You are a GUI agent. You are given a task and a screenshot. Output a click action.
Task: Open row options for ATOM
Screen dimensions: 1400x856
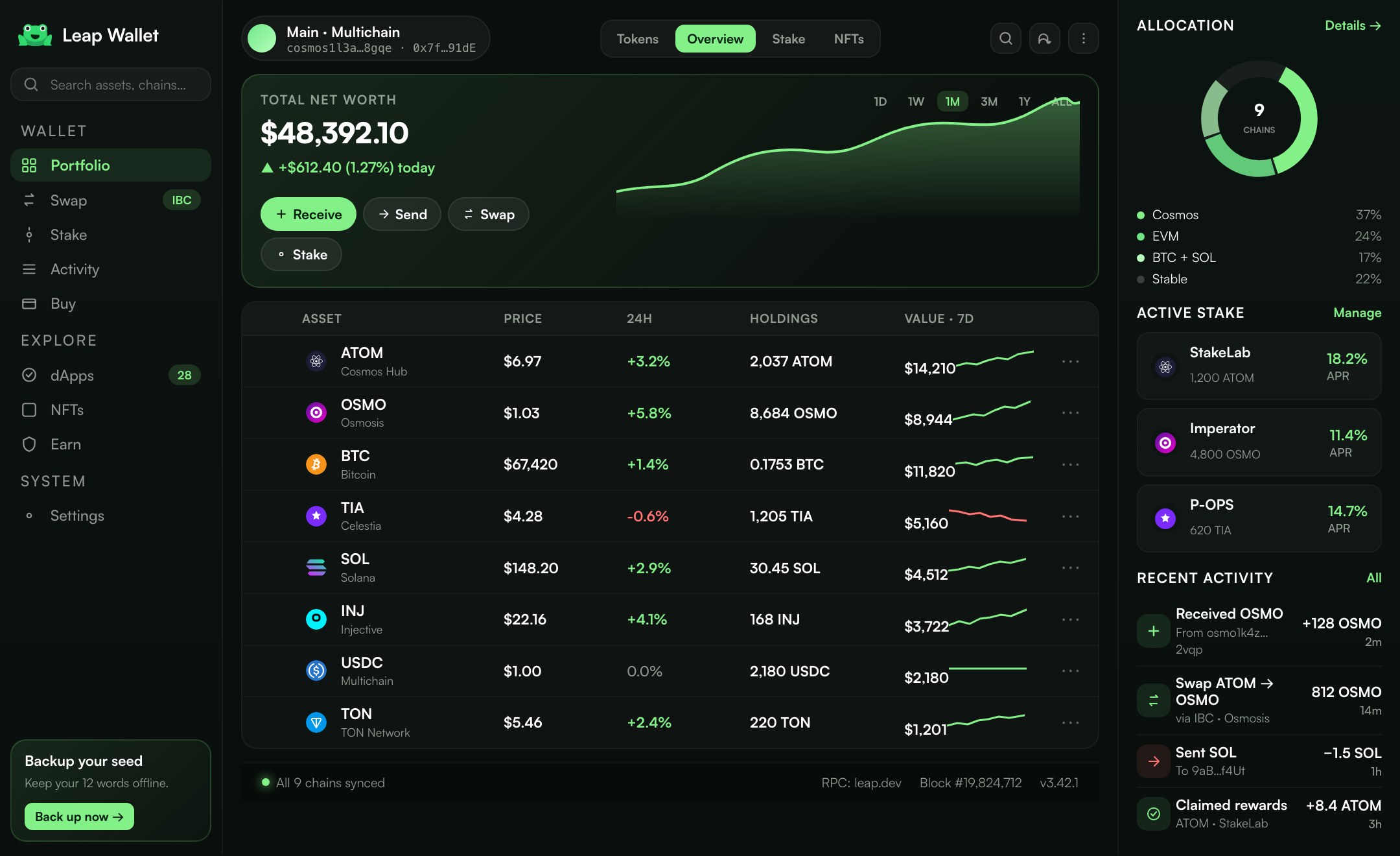[x=1071, y=361]
